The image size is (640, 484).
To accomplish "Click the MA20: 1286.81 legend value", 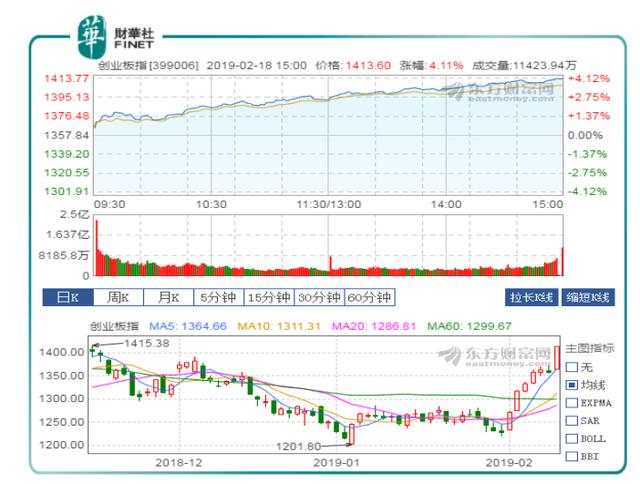I will (374, 326).
